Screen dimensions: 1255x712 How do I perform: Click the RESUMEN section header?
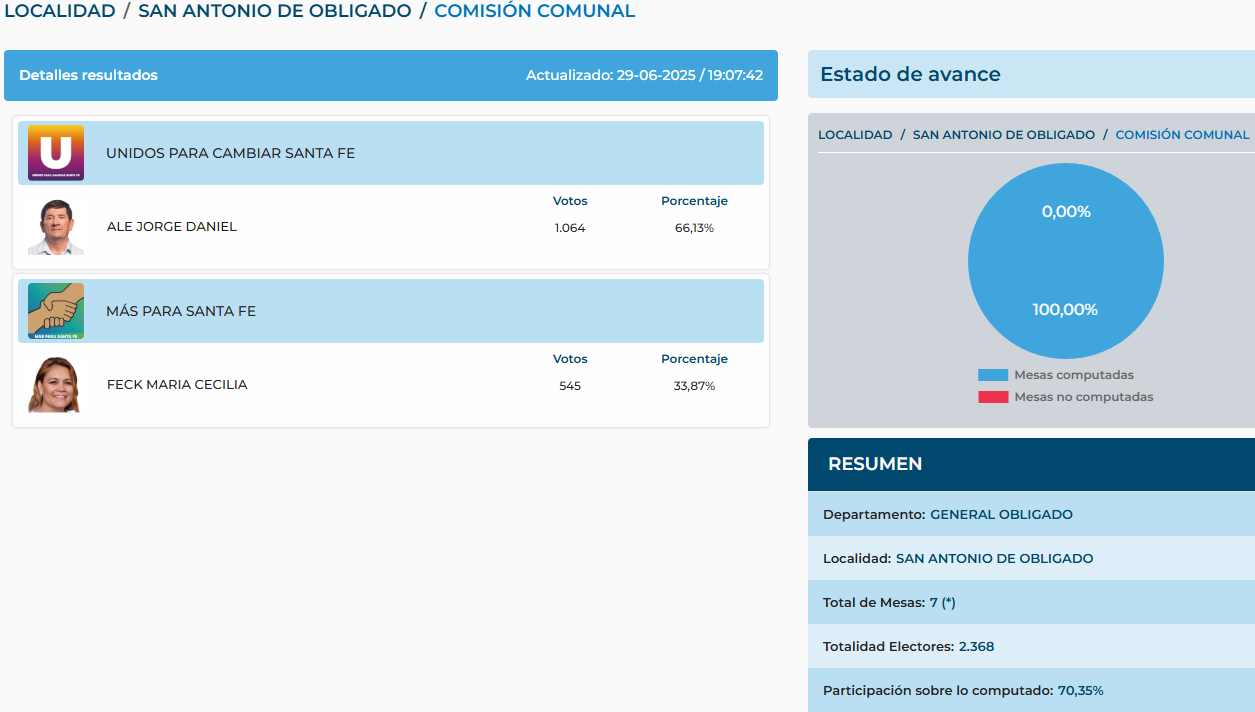[x=875, y=464]
